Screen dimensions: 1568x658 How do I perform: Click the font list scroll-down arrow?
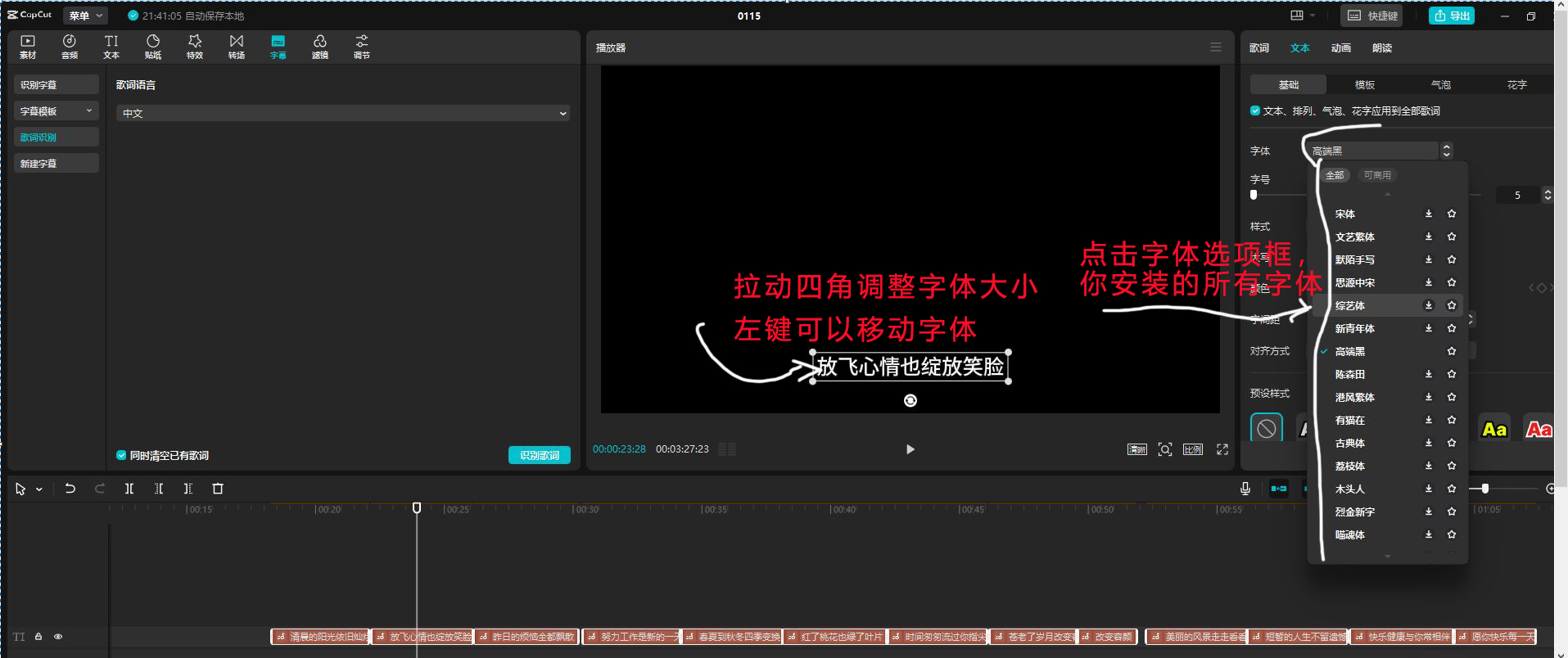point(1387,557)
